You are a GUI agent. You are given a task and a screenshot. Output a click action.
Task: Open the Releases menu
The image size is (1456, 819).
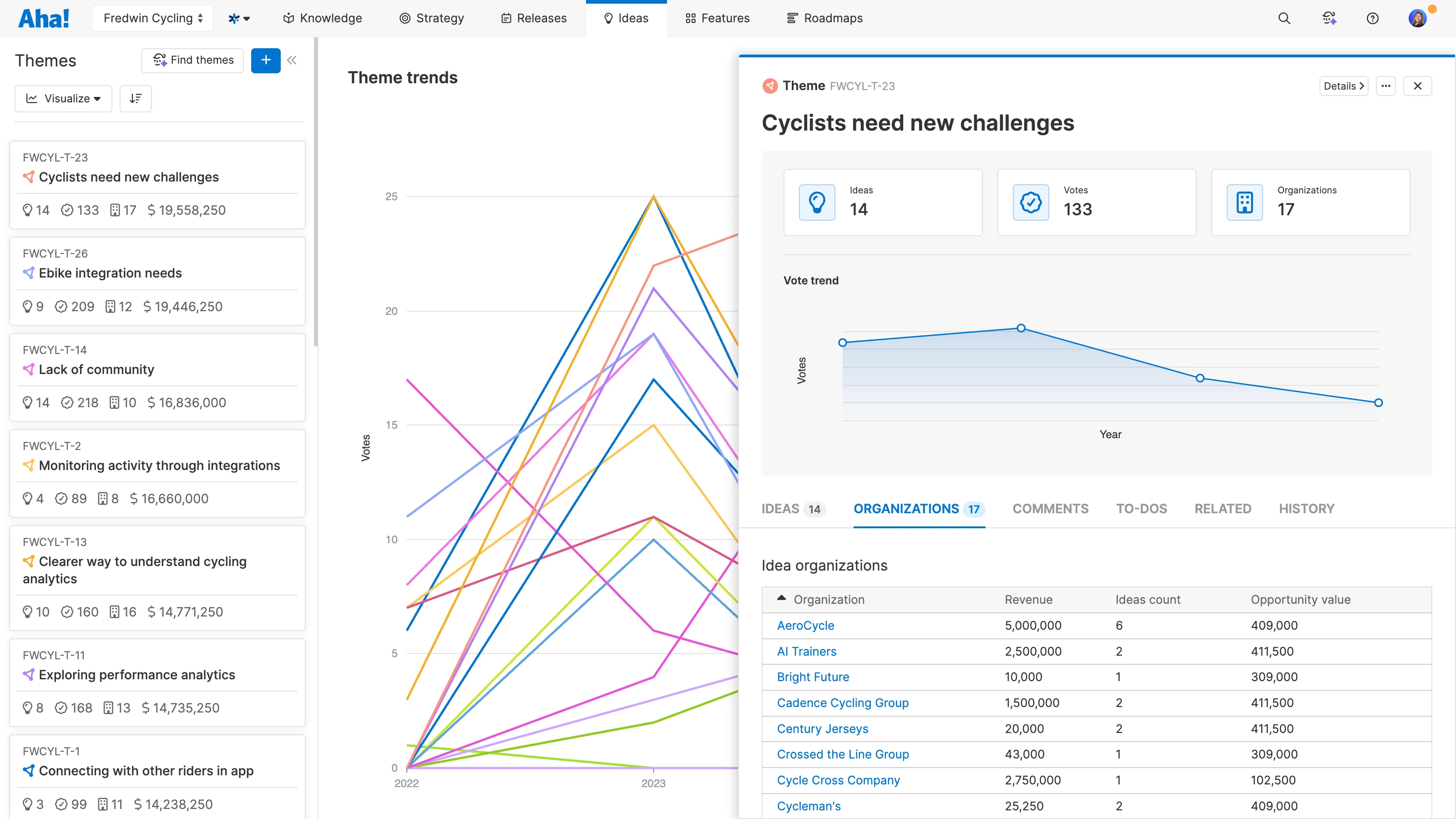534,18
